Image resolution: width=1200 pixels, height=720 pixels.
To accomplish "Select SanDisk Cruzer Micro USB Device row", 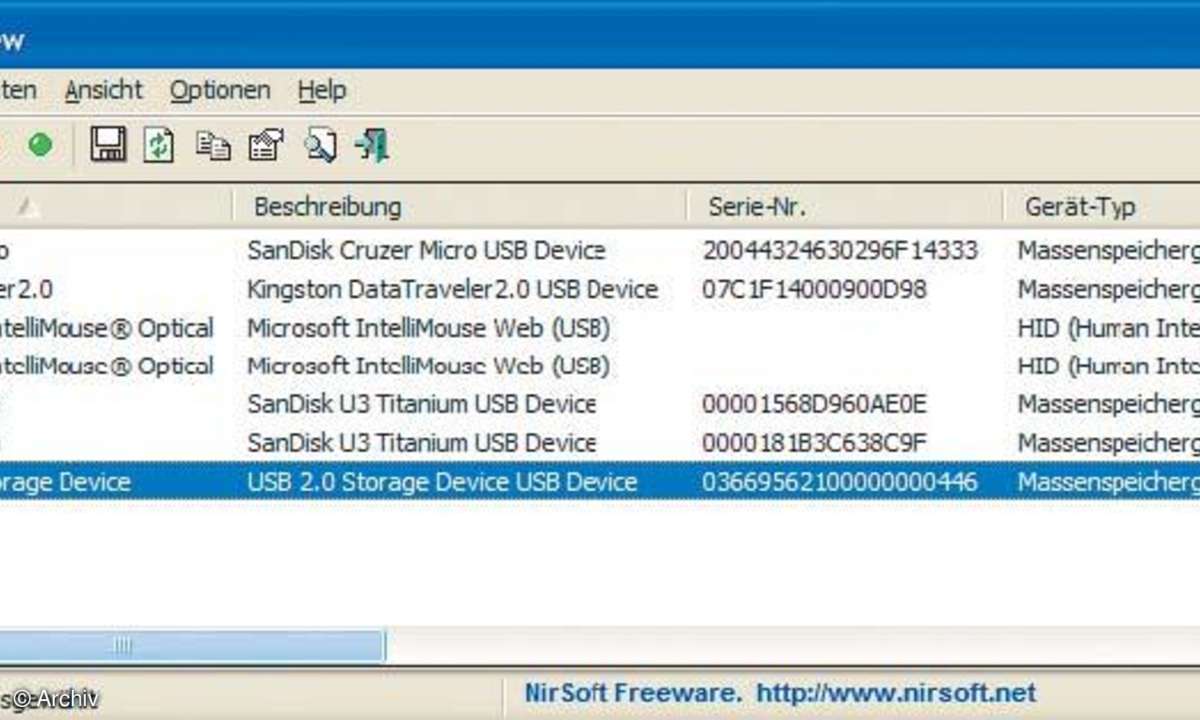I will (x=600, y=250).
